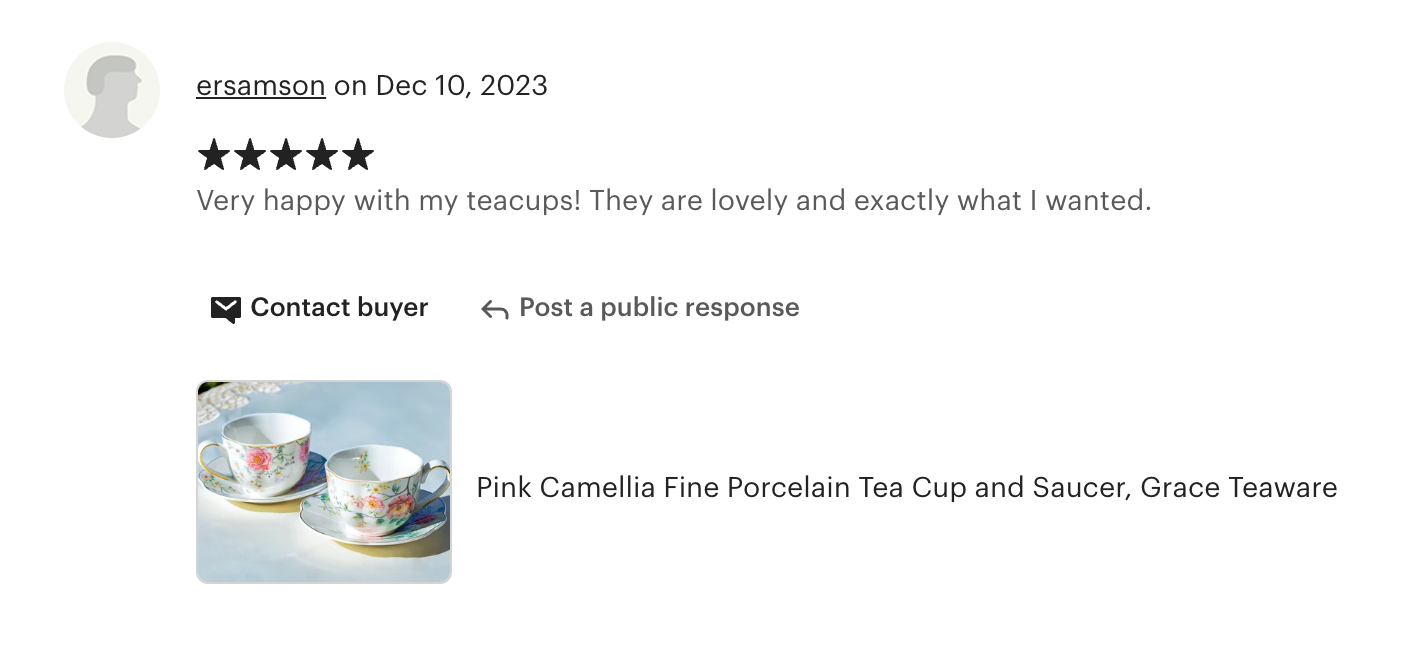Click the second rating star

tap(249, 155)
